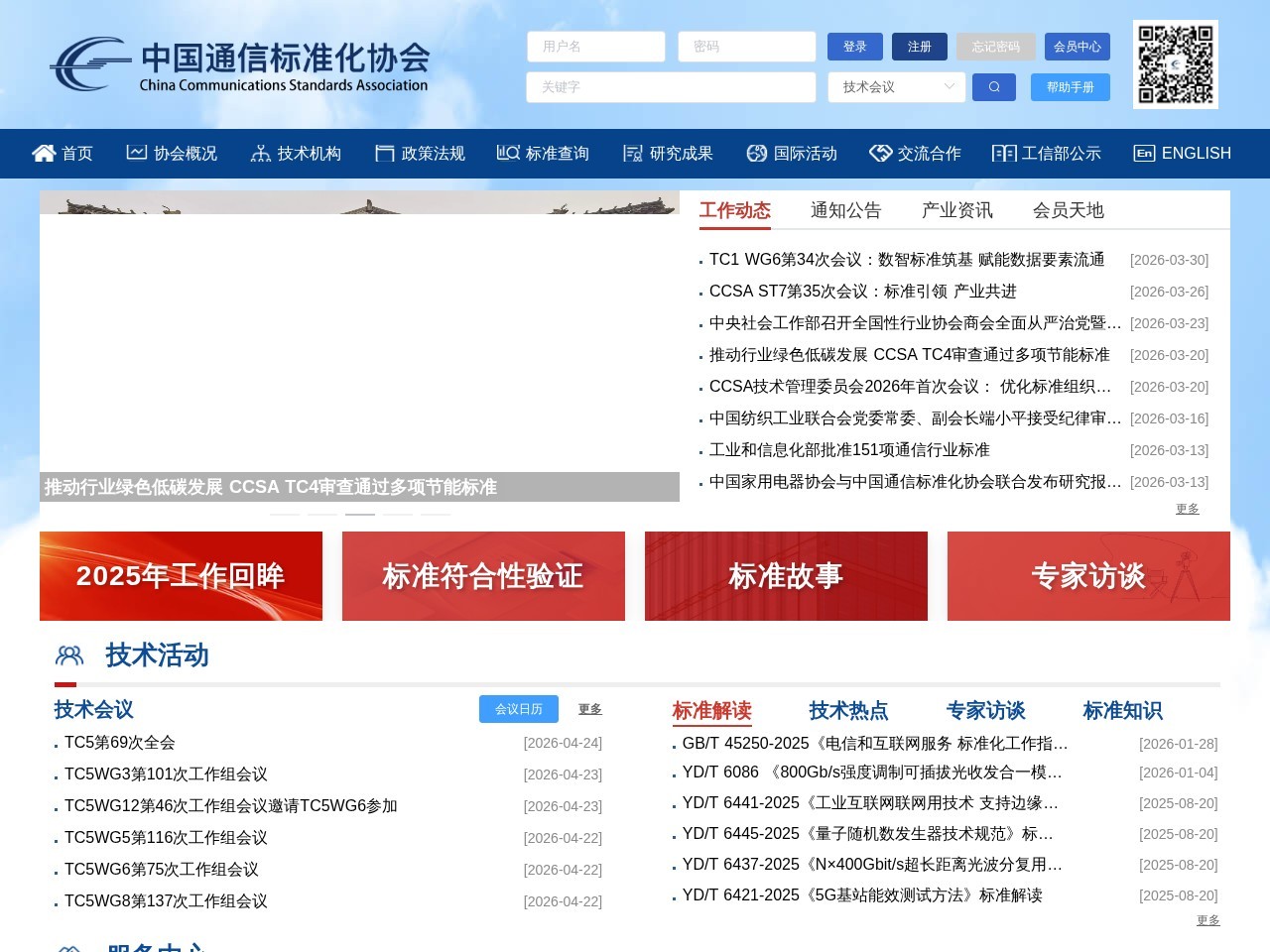Open the 帮助手册 help manual

[1071, 87]
